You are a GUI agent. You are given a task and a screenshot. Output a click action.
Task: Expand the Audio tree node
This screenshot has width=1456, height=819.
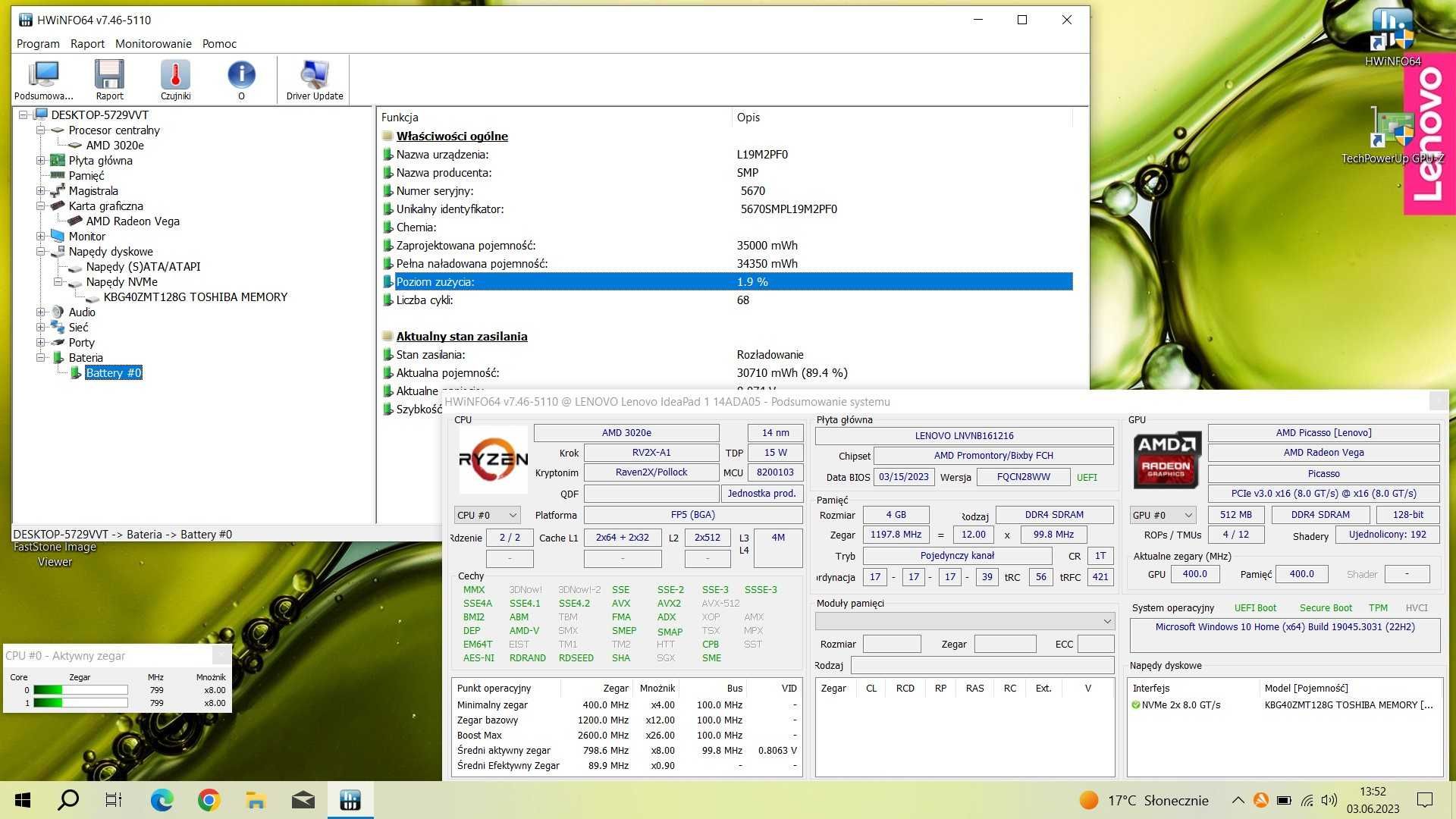pyautogui.click(x=41, y=312)
